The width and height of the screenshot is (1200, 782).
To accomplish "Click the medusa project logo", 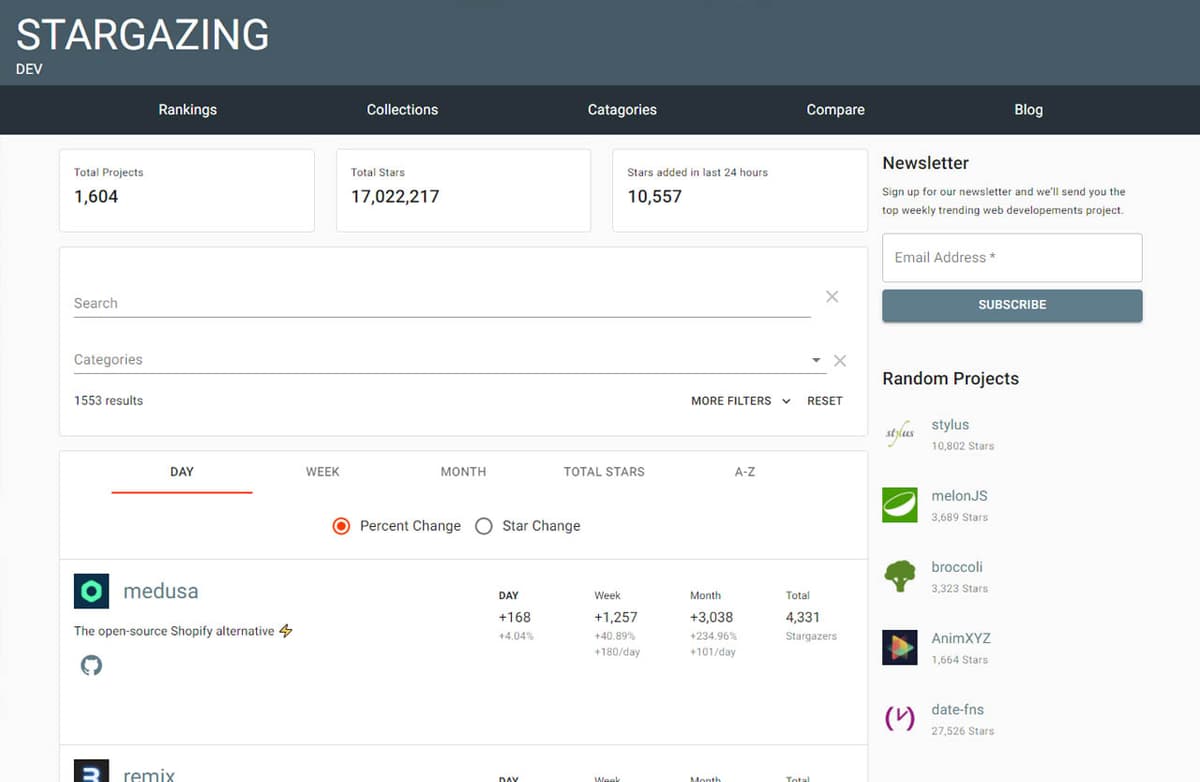I will pos(91,591).
